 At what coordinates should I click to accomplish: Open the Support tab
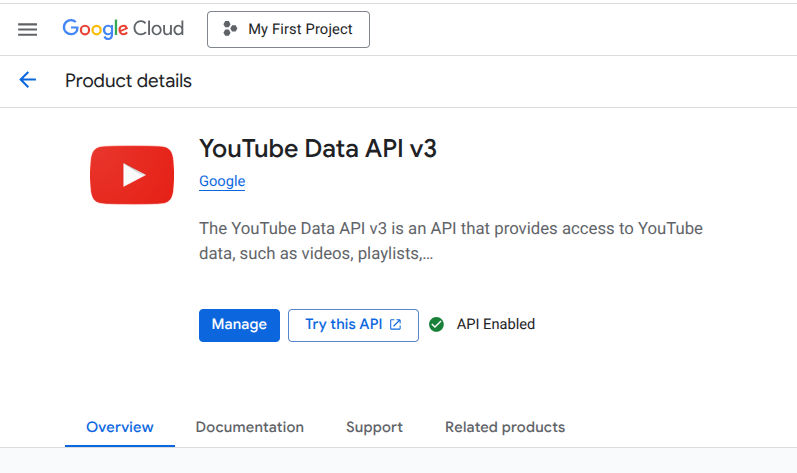[375, 427]
